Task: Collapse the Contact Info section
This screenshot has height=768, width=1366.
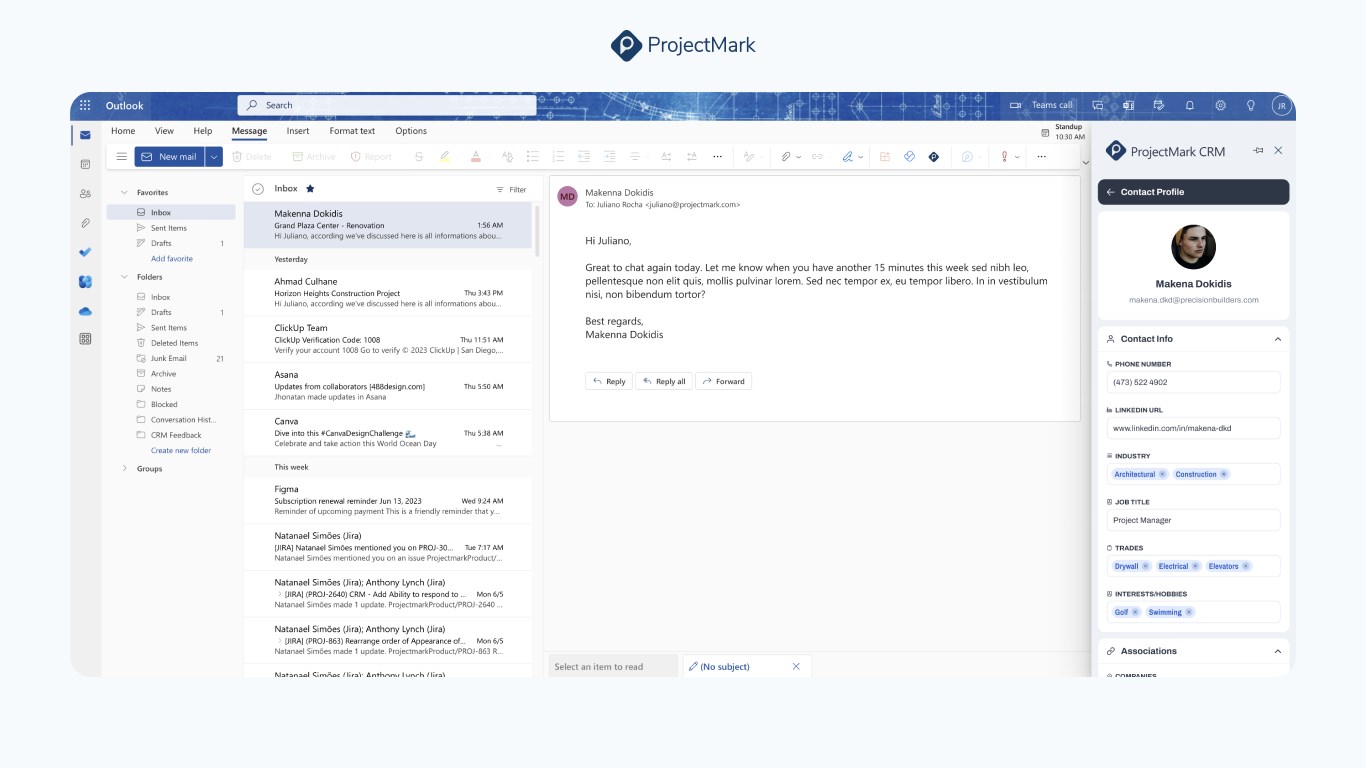Action: coord(1278,339)
